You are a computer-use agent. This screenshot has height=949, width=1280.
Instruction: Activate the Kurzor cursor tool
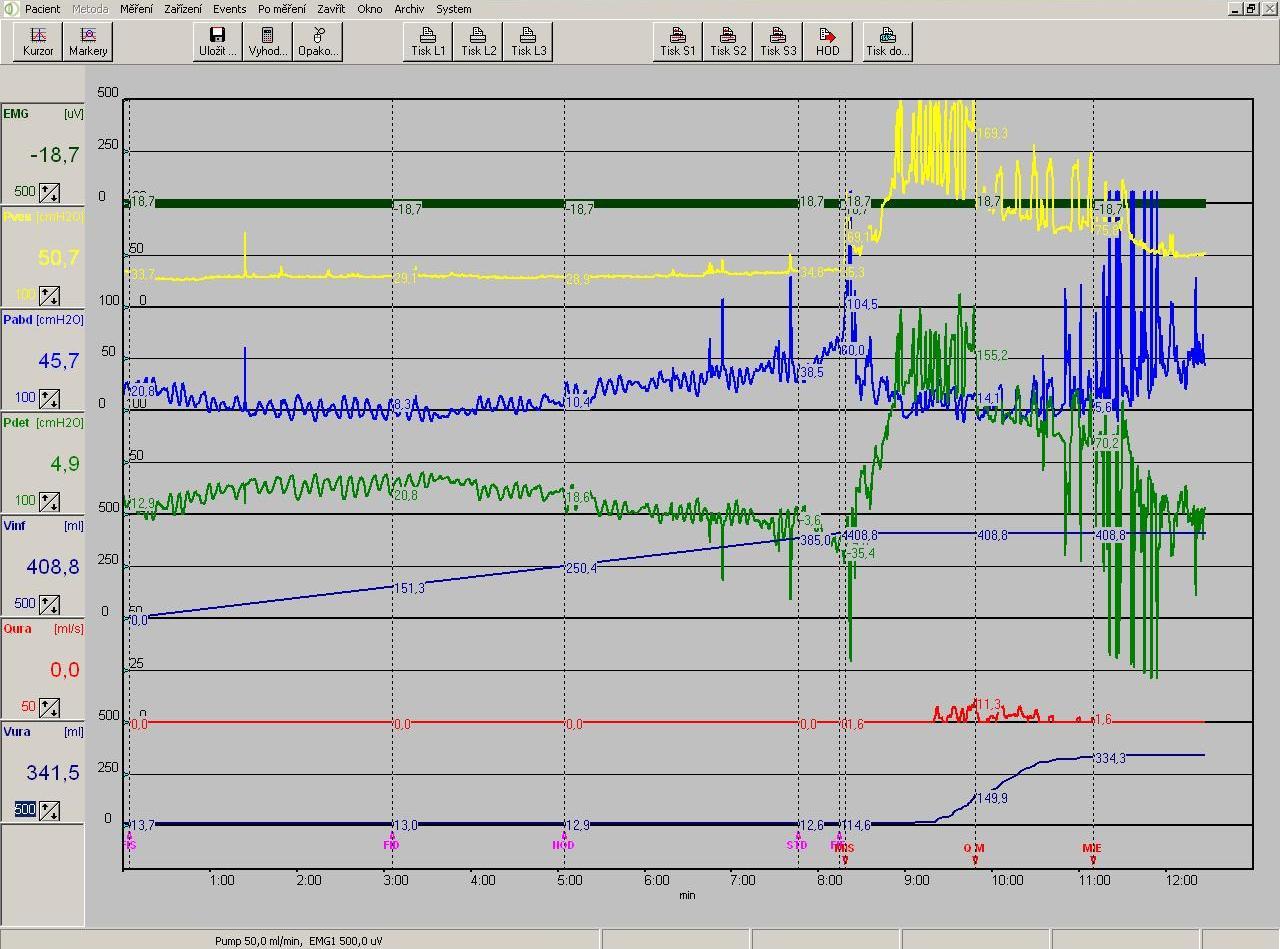click(38, 42)
